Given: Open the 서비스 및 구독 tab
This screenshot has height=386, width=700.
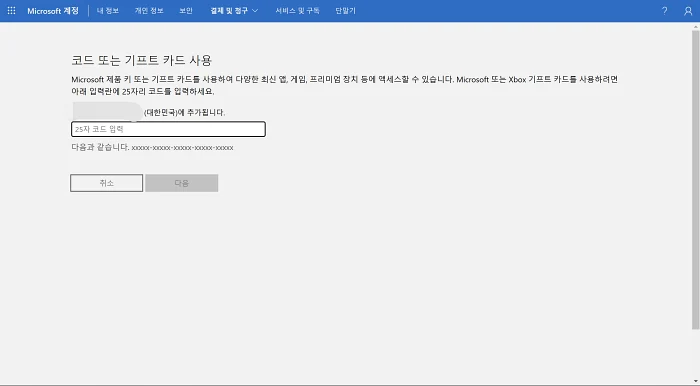Looking at the screenshot, I should coord(297,11).
